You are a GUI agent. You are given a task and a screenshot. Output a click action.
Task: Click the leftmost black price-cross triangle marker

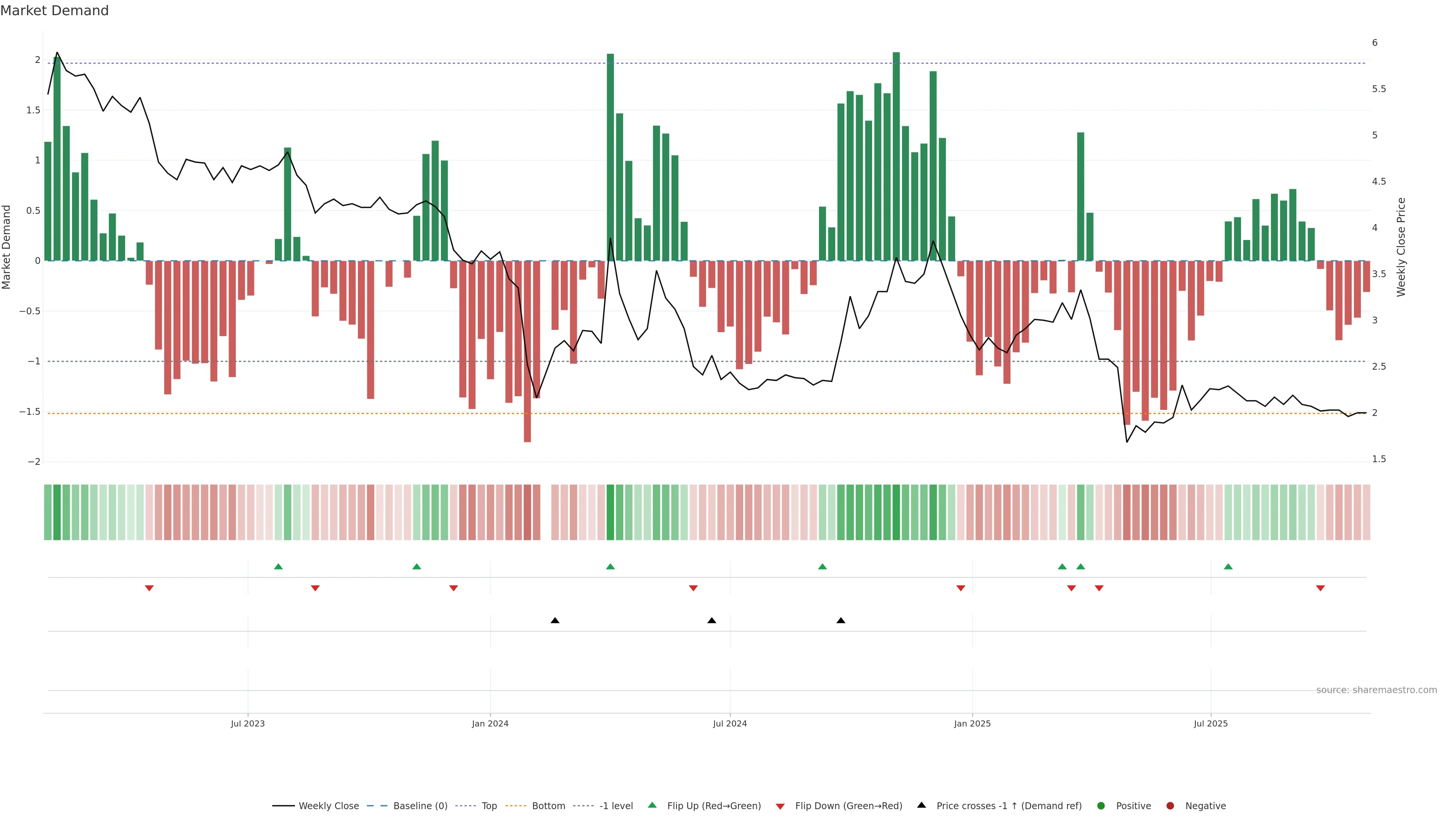(555, 621)
